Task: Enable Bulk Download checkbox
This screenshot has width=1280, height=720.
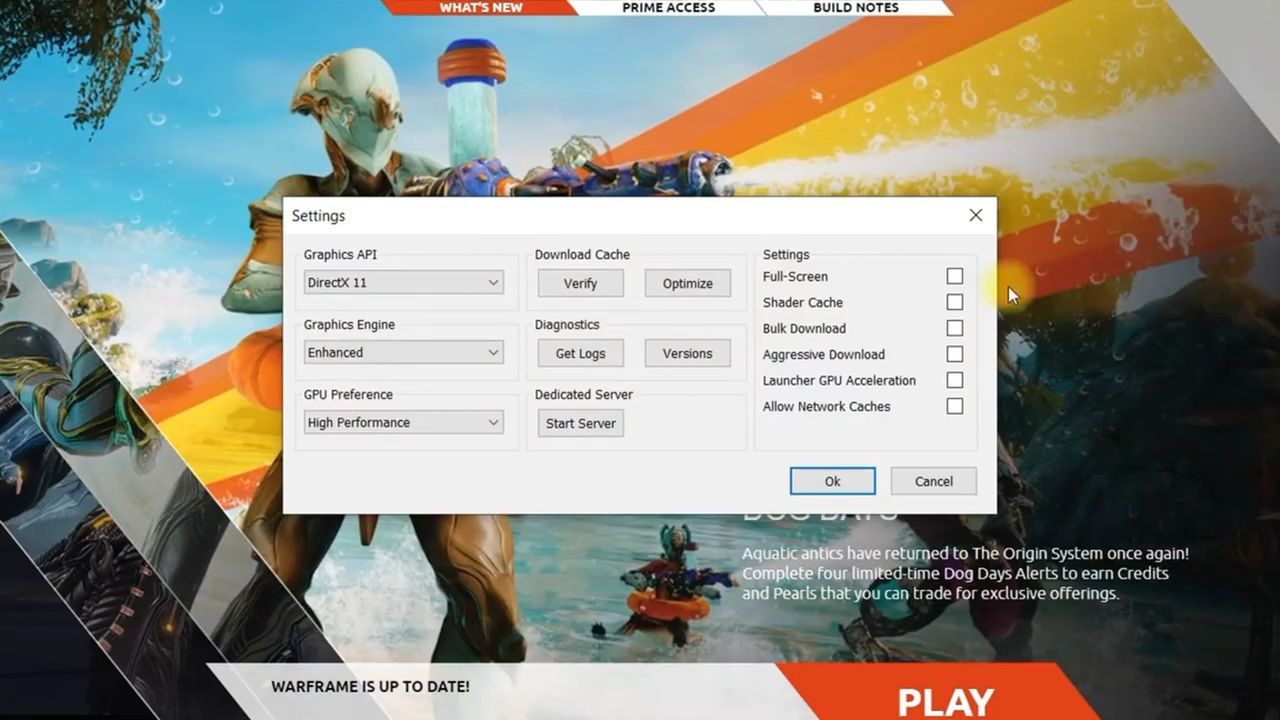Action: [955, 328]
